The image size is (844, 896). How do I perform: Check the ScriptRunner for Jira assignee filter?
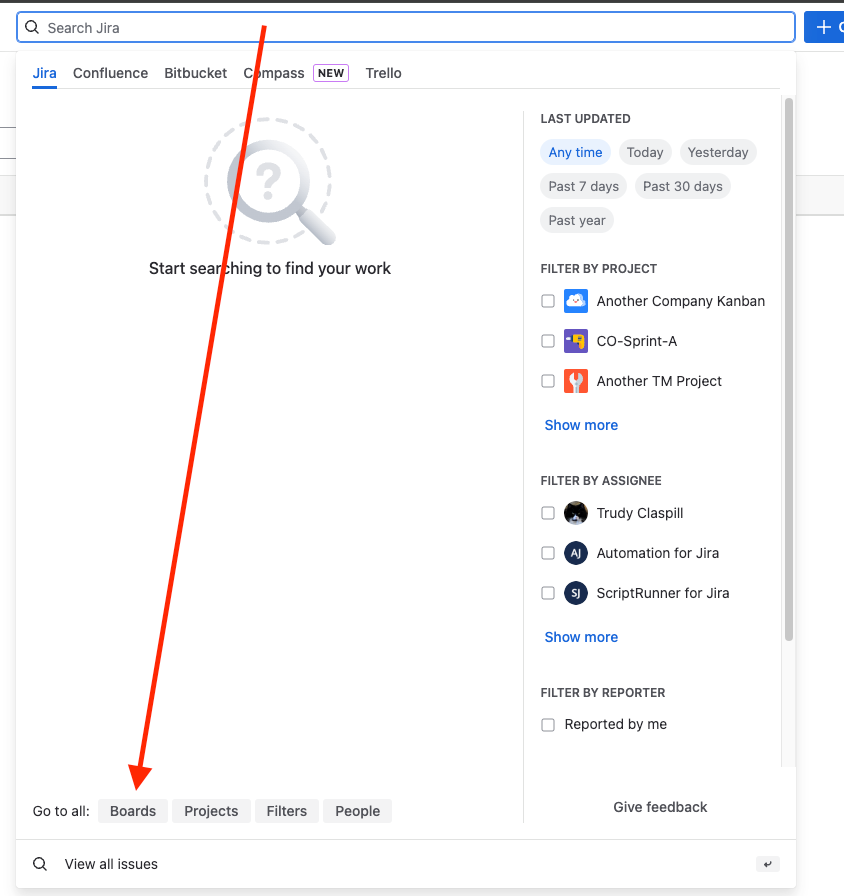coord(548,593)
